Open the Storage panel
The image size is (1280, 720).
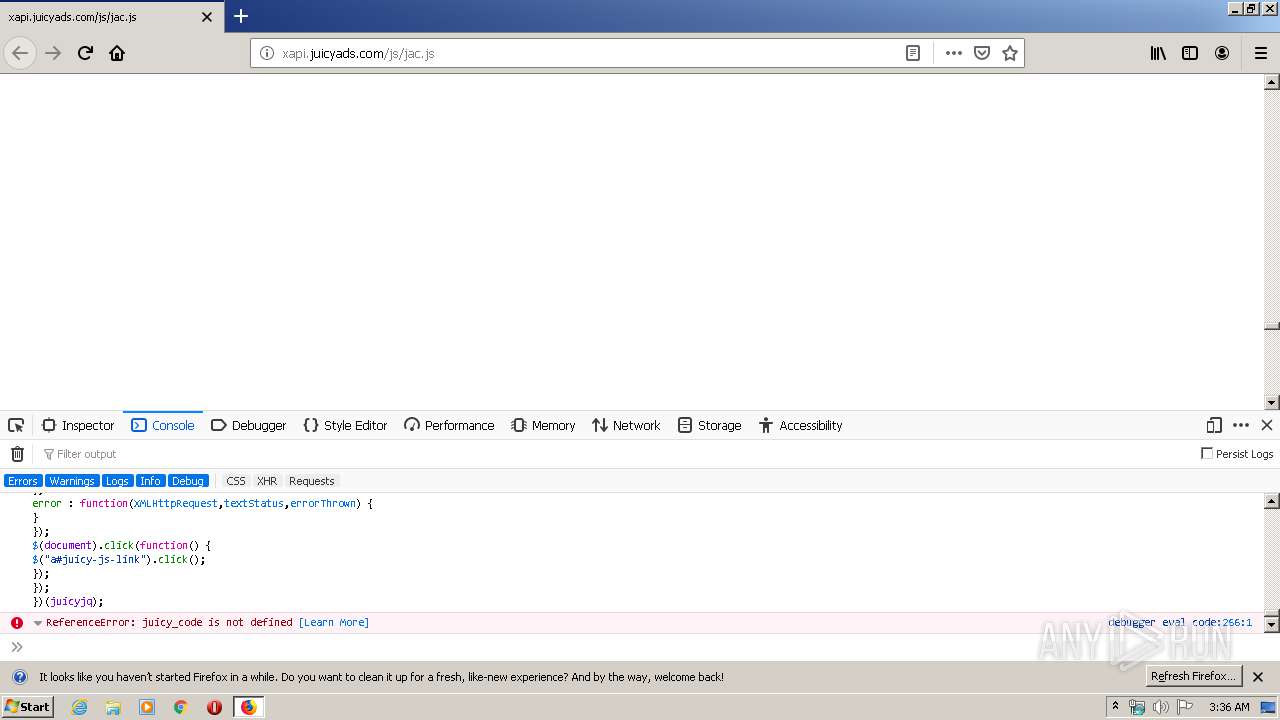coord(709,425)
